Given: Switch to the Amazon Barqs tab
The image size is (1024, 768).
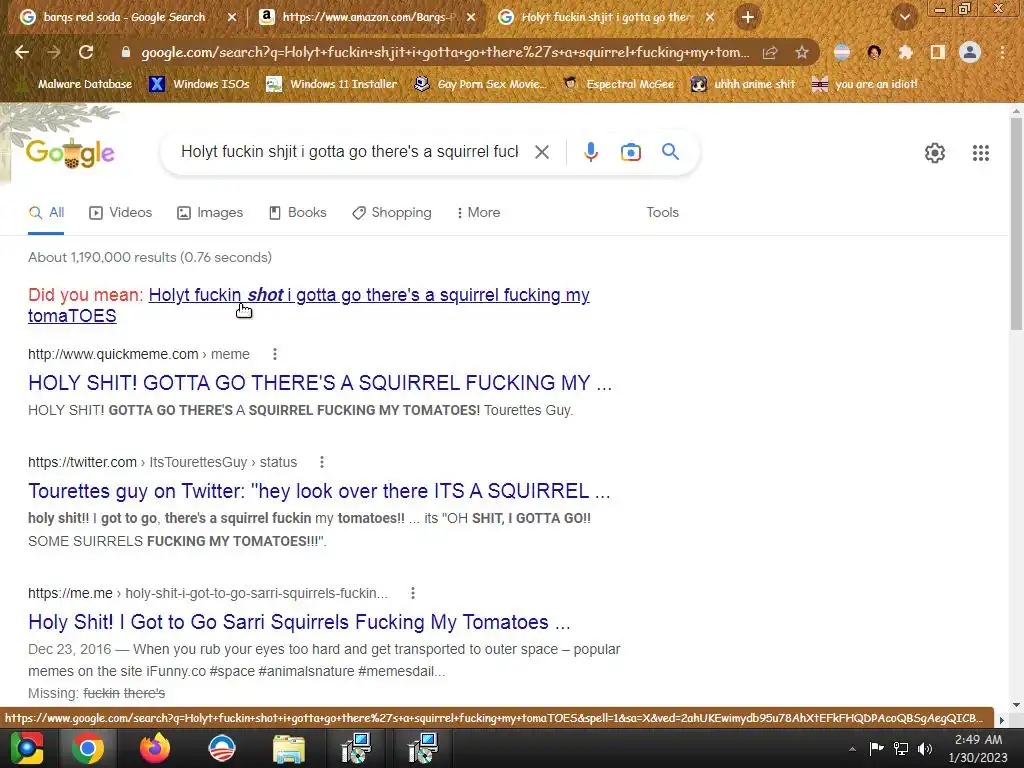Looking at the screenshot, I should click(368, 17).
